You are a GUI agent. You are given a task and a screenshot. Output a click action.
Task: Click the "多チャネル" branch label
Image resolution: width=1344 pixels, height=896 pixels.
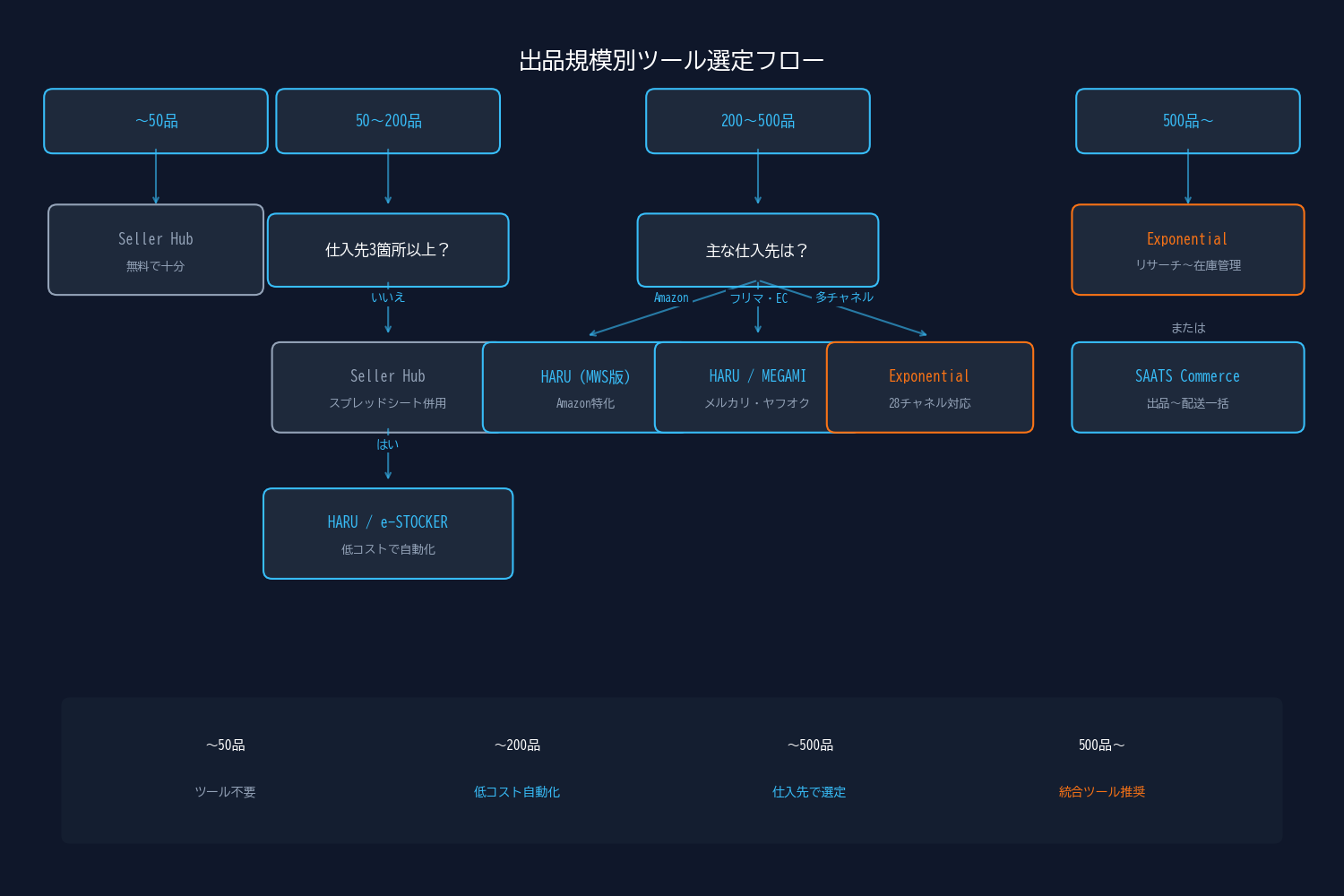point(842,297)
